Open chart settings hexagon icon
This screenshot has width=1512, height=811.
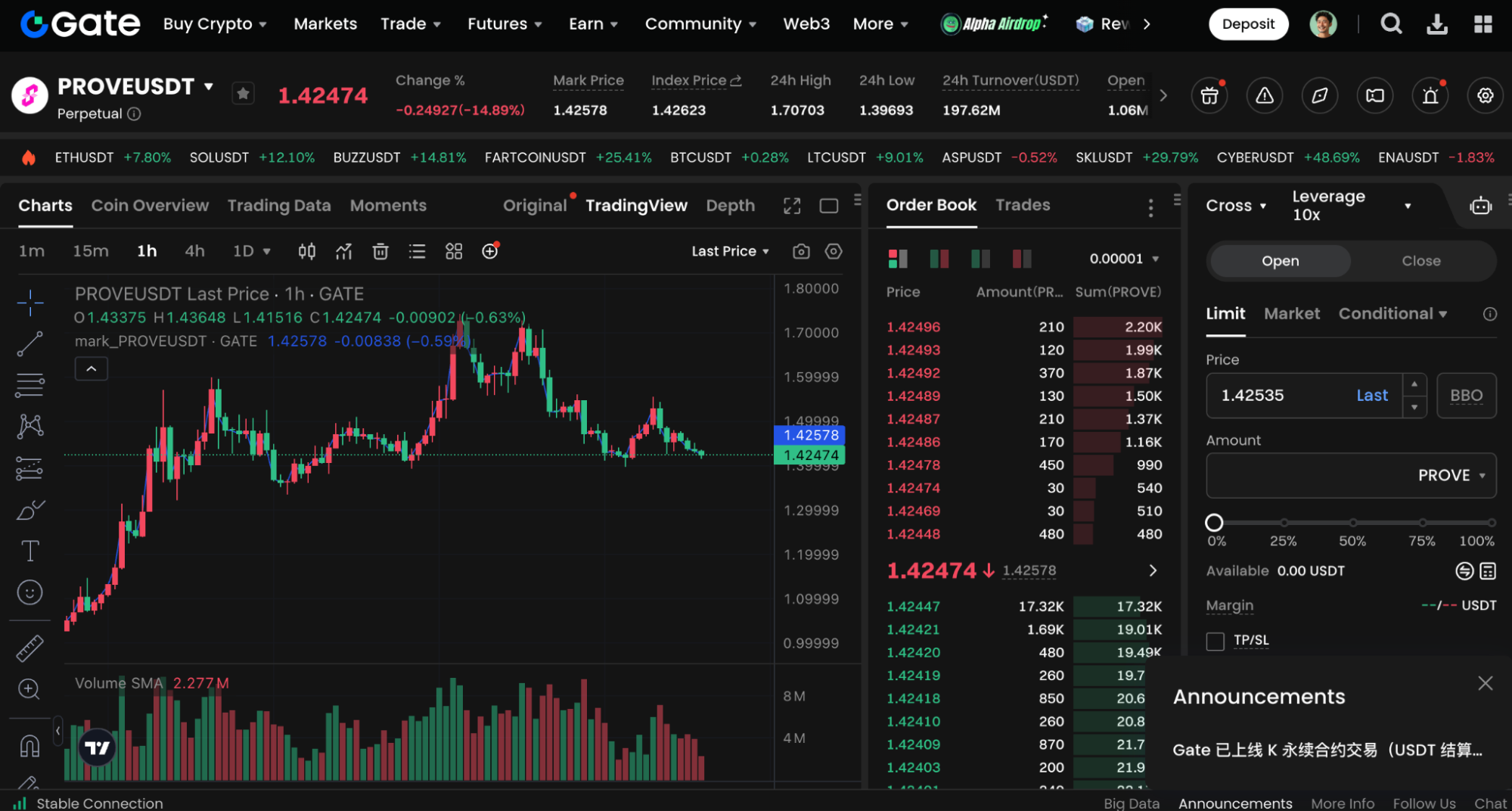click(834, 251)
